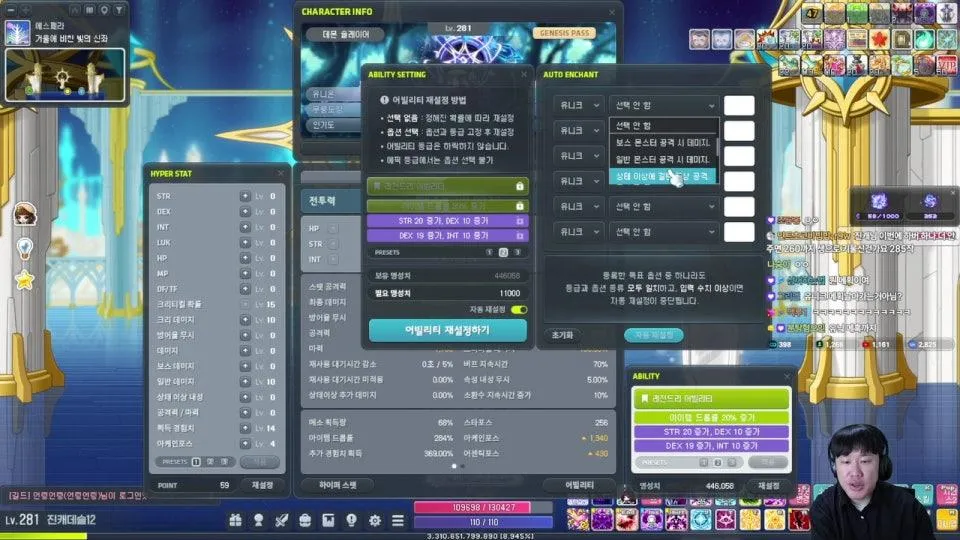Click the lightbulb notification icon on the left edge

click(x=24, y=248)
